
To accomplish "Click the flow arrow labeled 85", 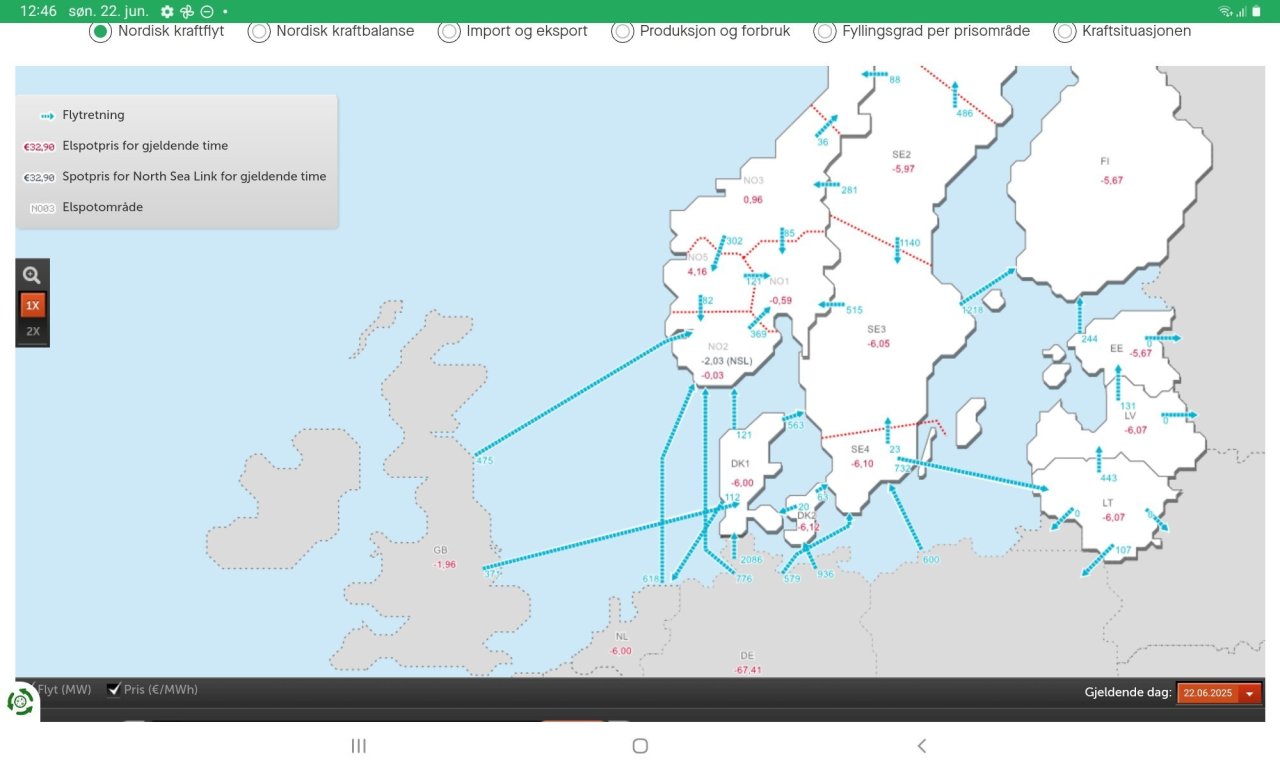I will click(x=782, y=241).
